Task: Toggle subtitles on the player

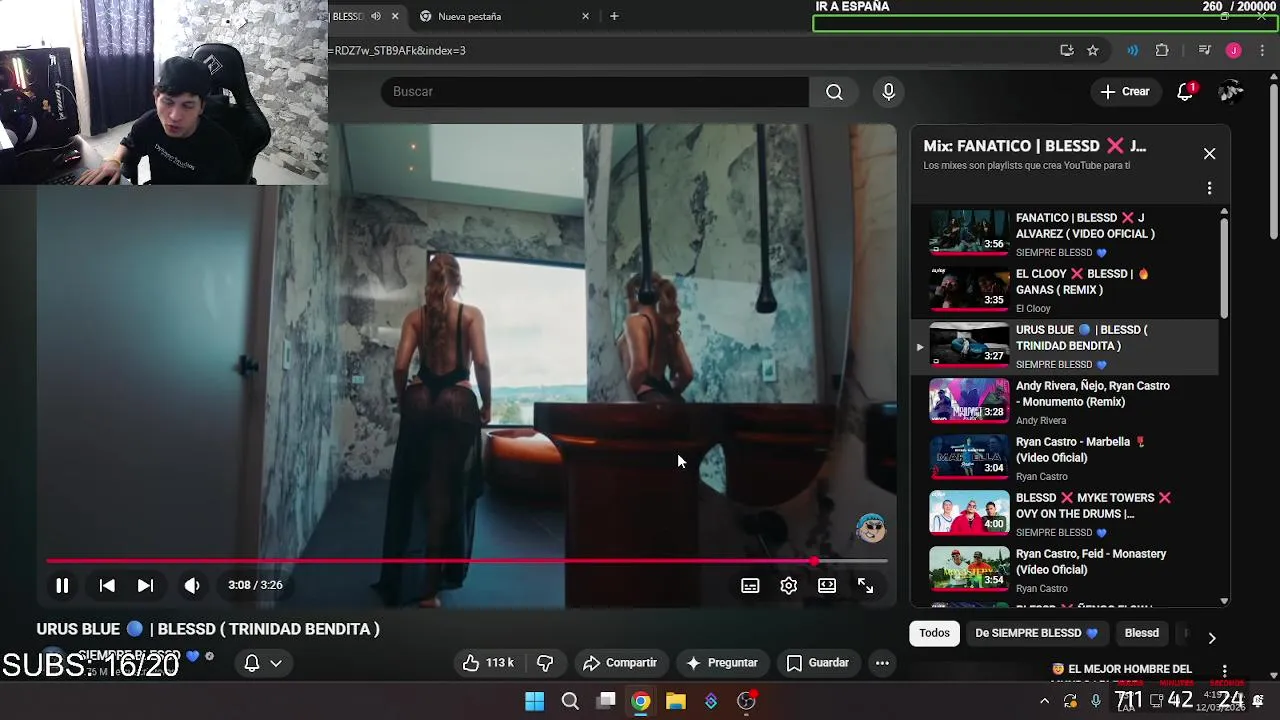Action: click(750, 586)
